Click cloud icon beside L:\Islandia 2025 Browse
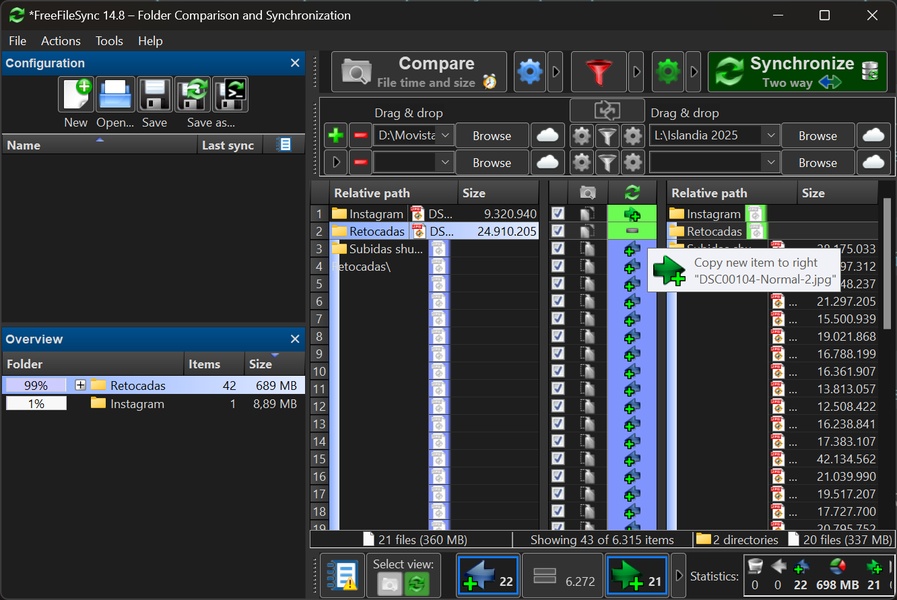The image size is (897, 600). (x=873, y=136)
